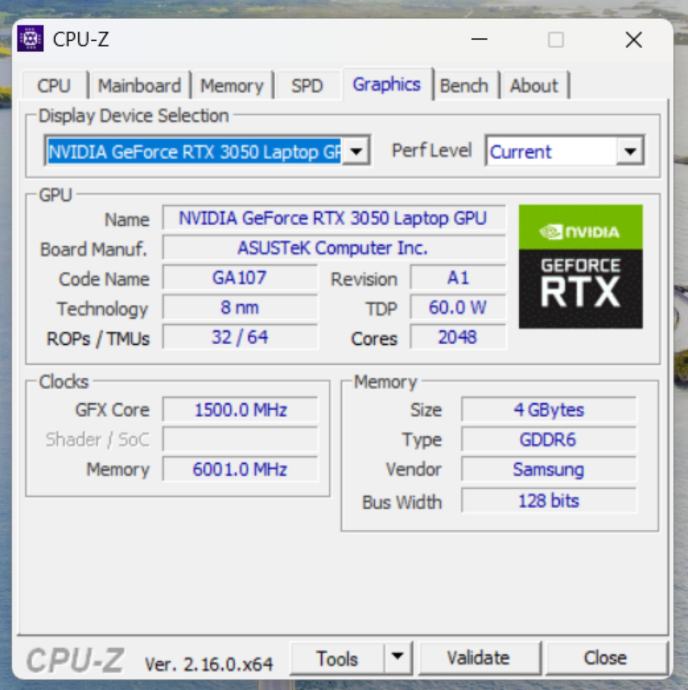Close the CPU-Z window with X

pos(634,40)
